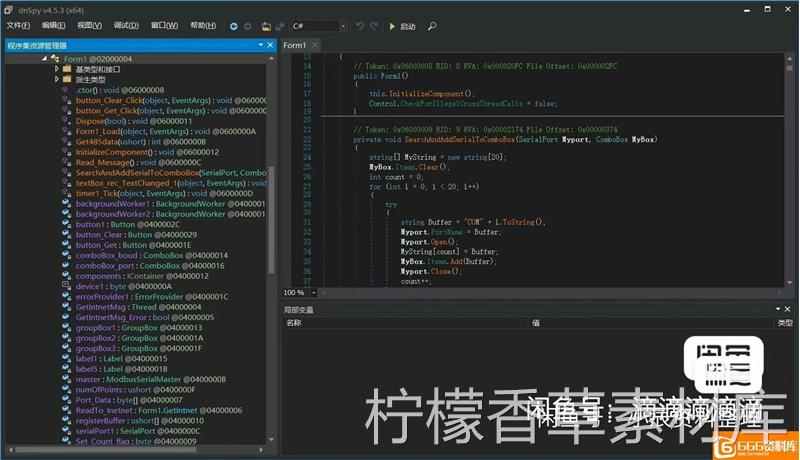Expand the 基类型和接口 folder node
800x460 pixels.
[x=57, y=69]
